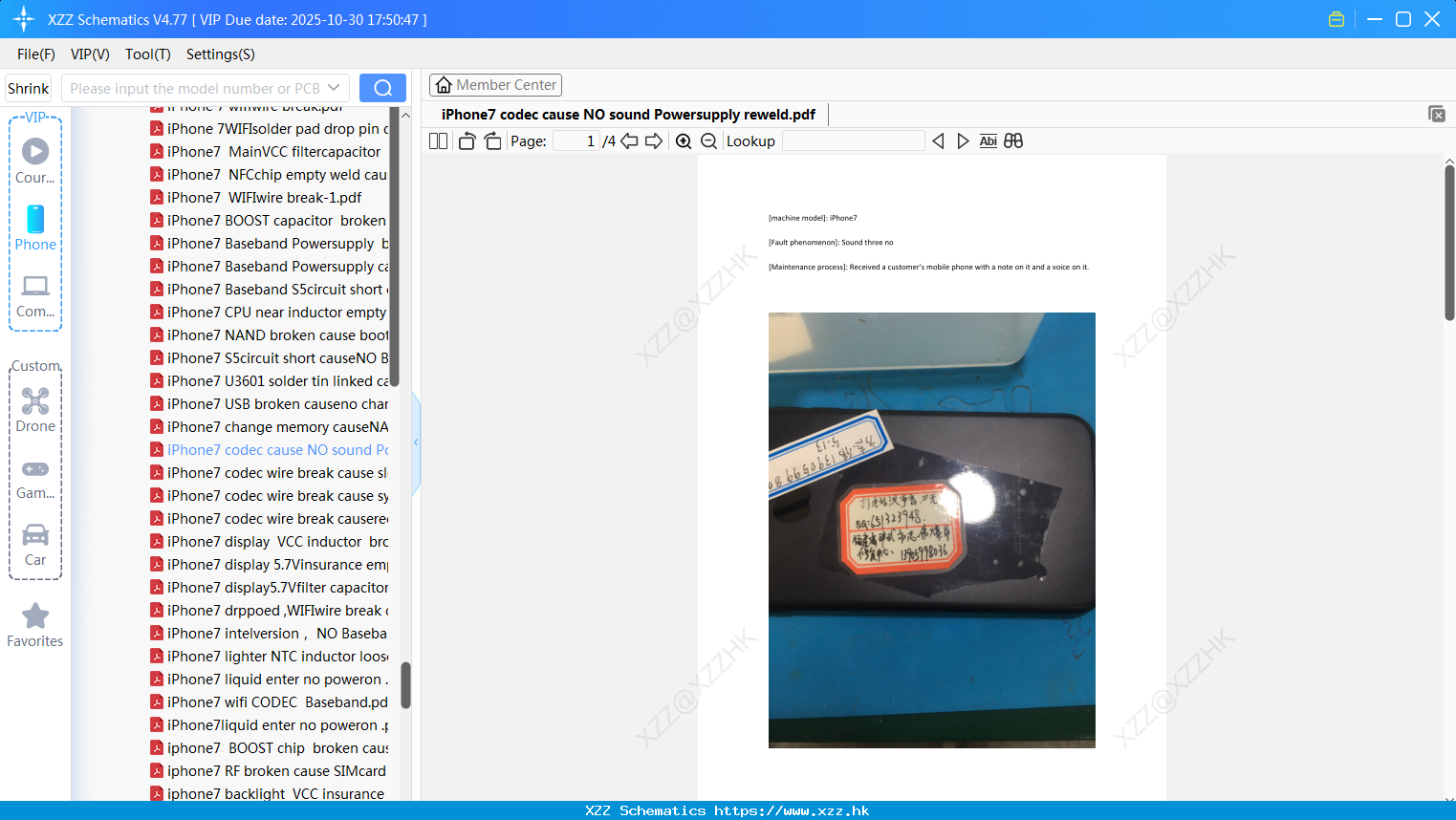Open 'iPhone7 BOOST capacitor broken' file
The height and width of the screenshot is (820, 1456).
[x=270, y=221]
